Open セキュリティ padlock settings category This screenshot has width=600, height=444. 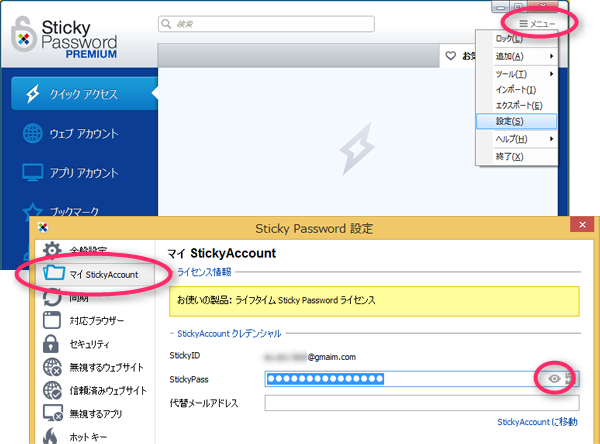(x=77, y=344)
